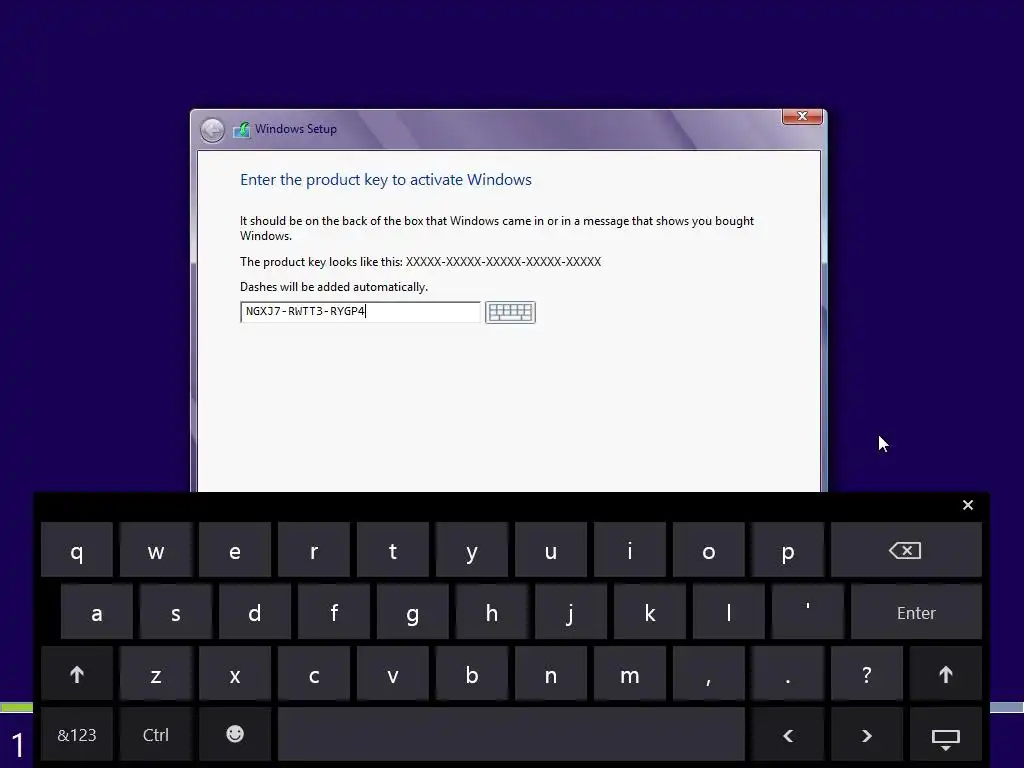Tap the Ctrl key
The width and height of the screenshot is (1024, 768).
point(155,735)
